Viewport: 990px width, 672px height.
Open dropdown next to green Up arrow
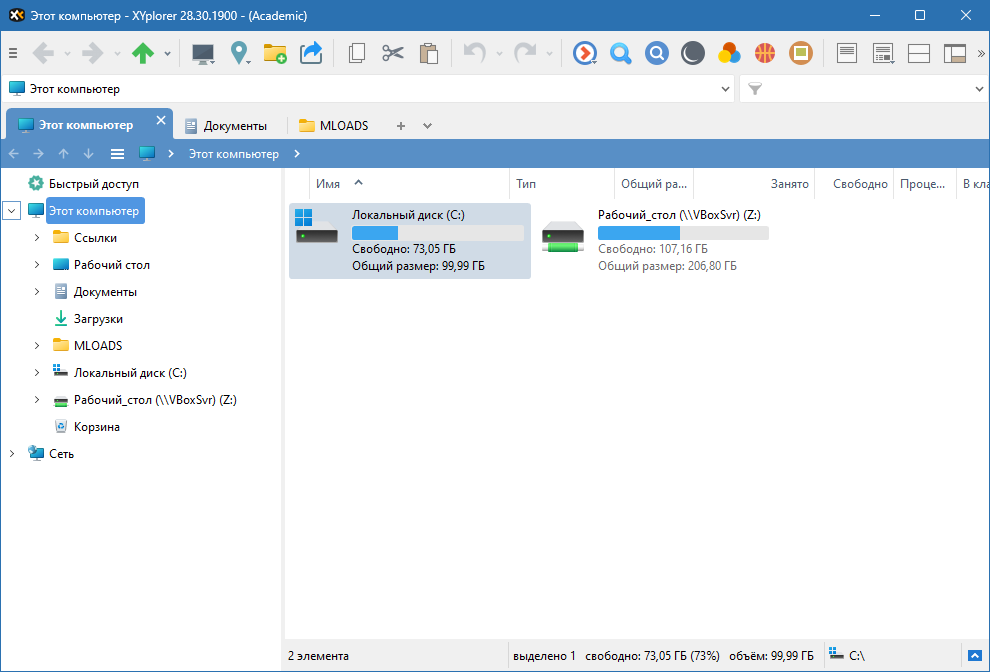pos(167,54)
